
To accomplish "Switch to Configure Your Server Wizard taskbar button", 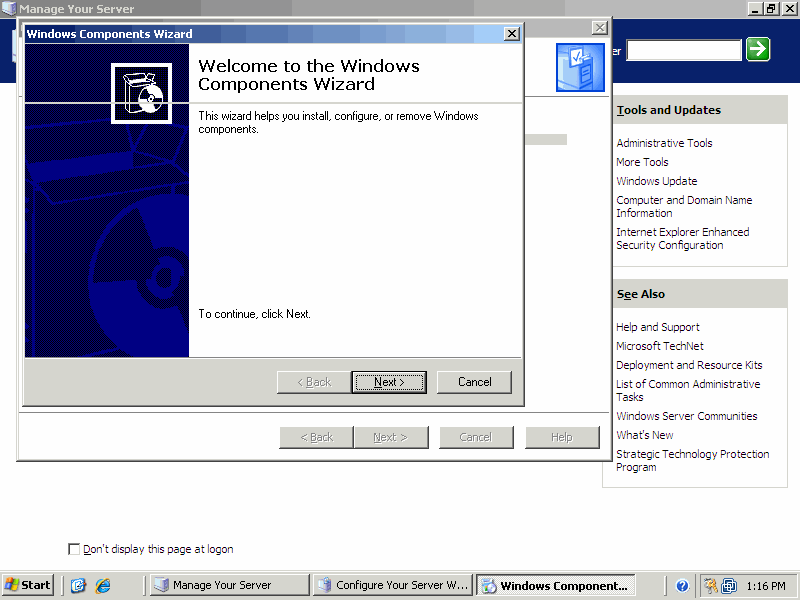I will [392, 585].
